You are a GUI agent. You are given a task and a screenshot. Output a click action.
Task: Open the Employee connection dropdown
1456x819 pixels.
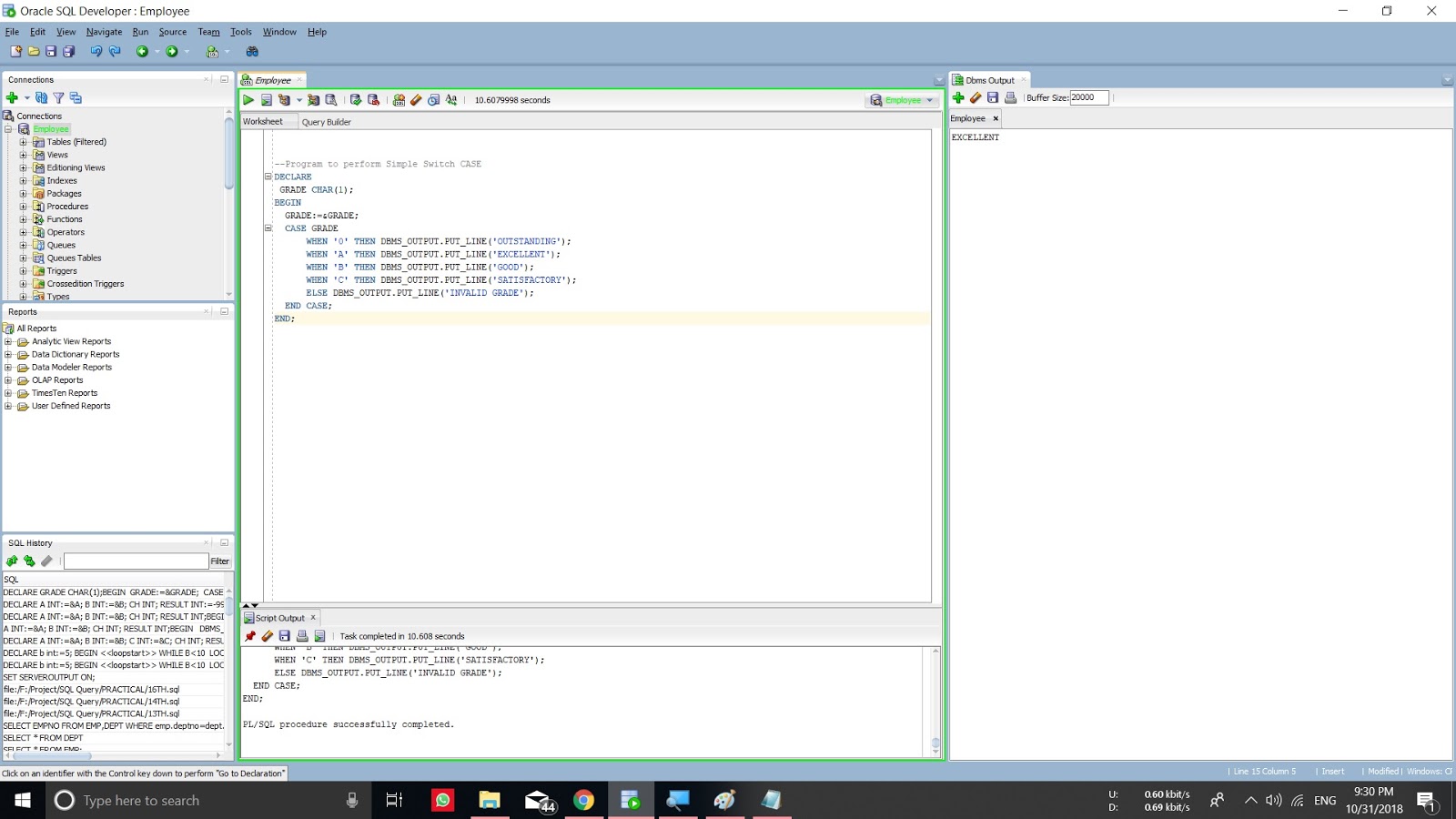coord(930,100)
